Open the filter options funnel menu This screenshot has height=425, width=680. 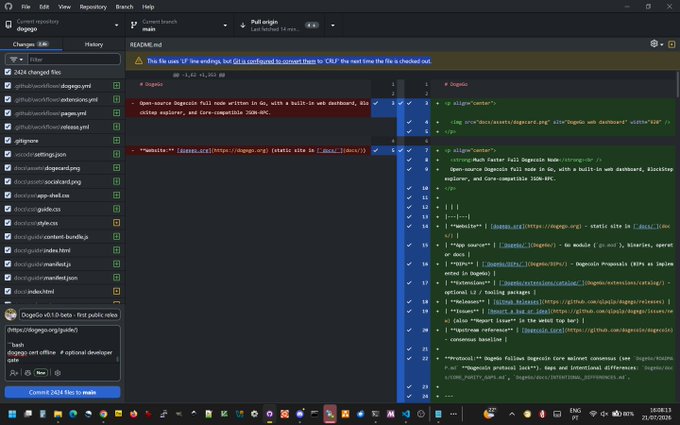coord(16,59)
